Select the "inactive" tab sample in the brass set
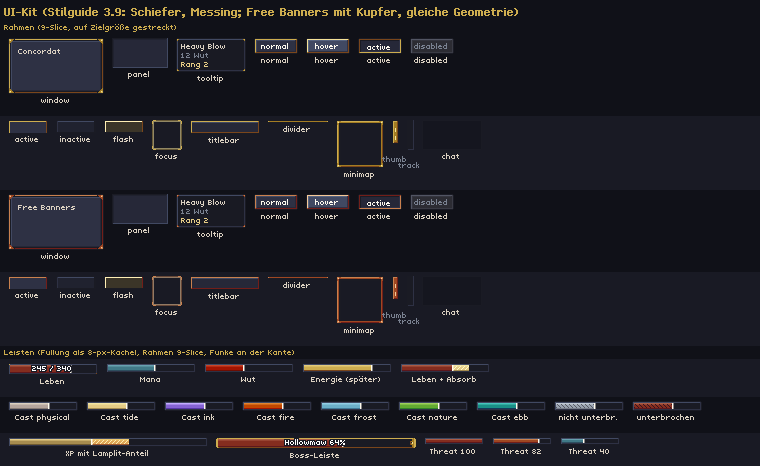 76,127
